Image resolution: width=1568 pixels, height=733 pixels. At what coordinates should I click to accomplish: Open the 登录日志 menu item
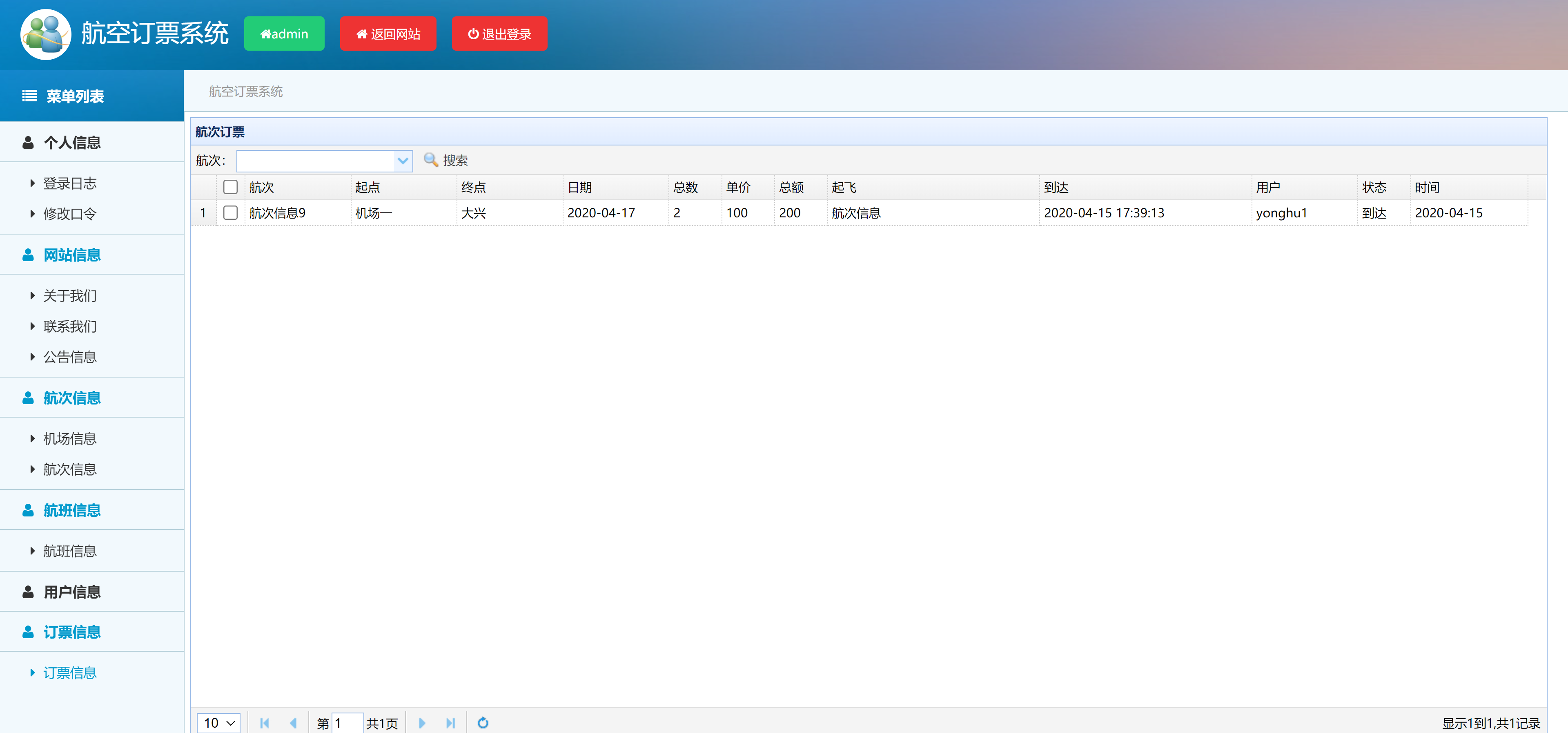[70, 183]
